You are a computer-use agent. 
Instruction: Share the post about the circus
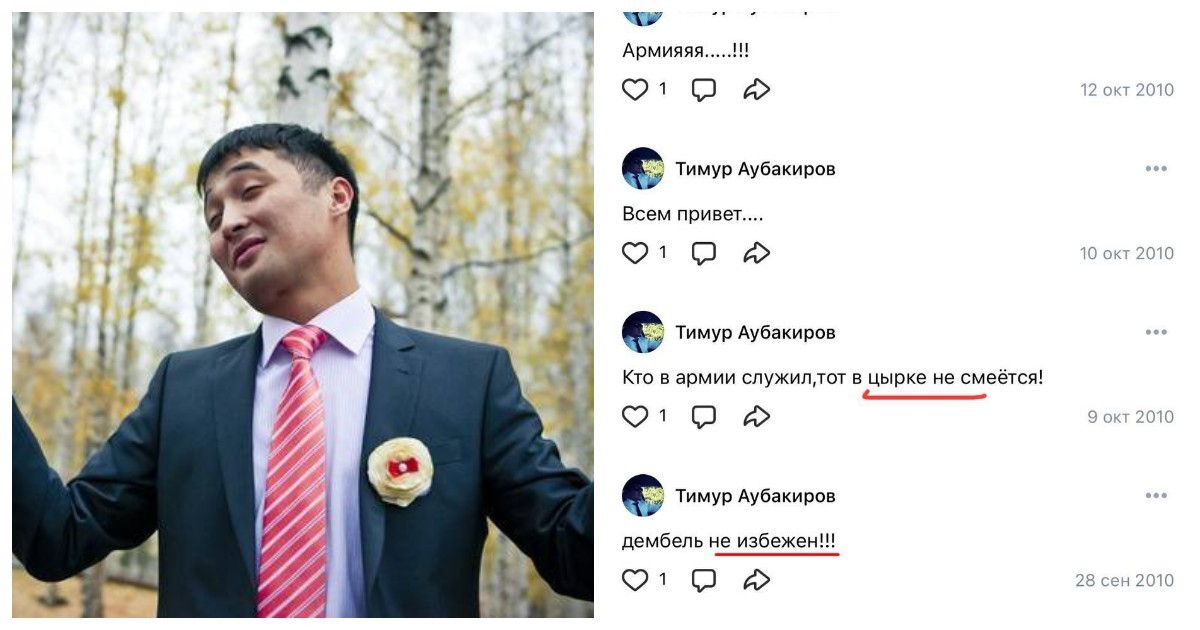[x=757, y=416]
